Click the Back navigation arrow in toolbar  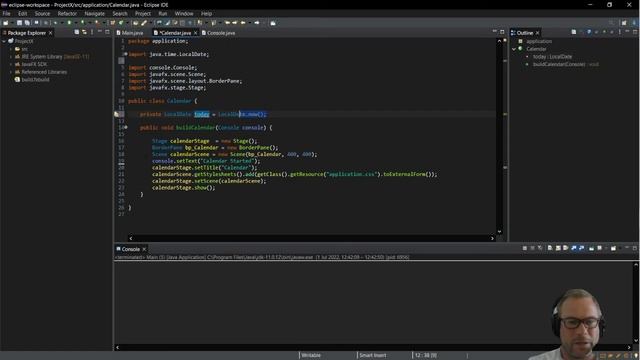243,23
